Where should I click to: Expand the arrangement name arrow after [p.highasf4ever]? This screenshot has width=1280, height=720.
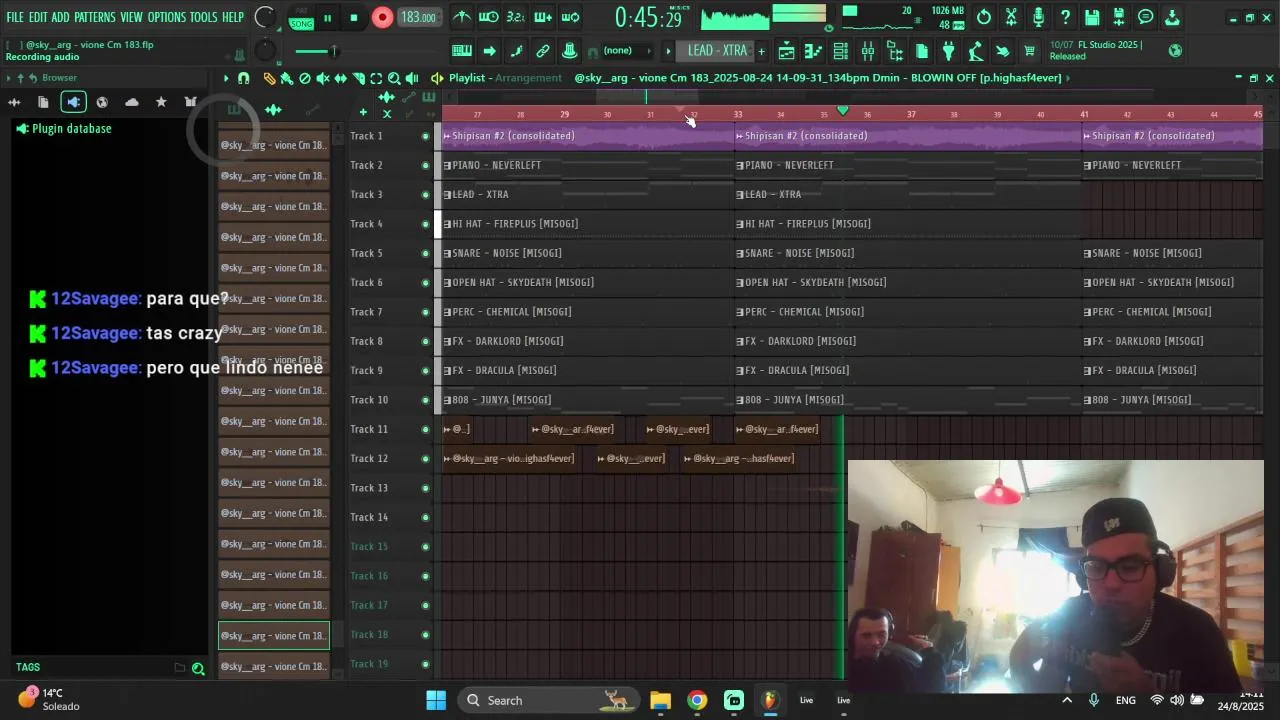(x=1068, y=78)
